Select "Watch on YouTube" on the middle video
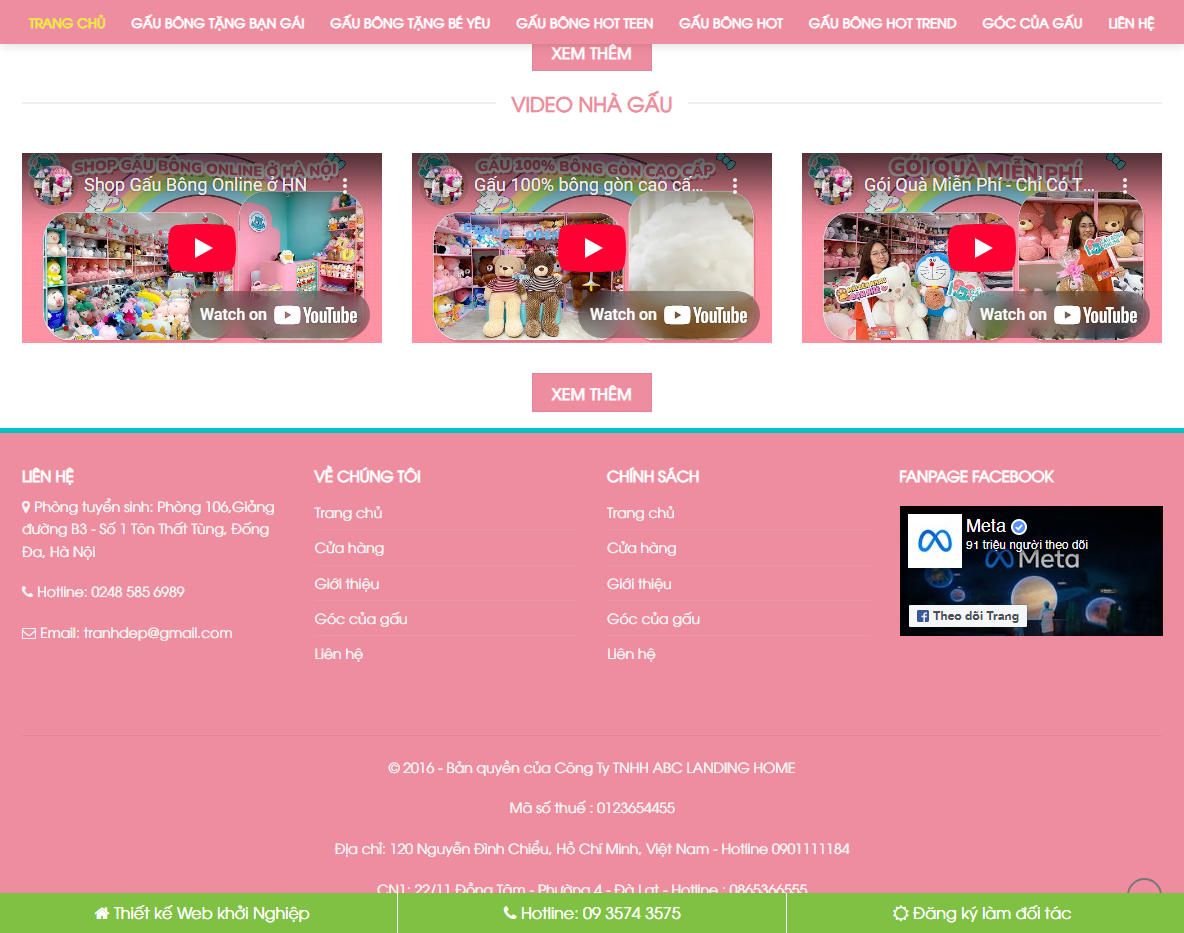This screenshot has width=1184, height=933. coord(668,314)
